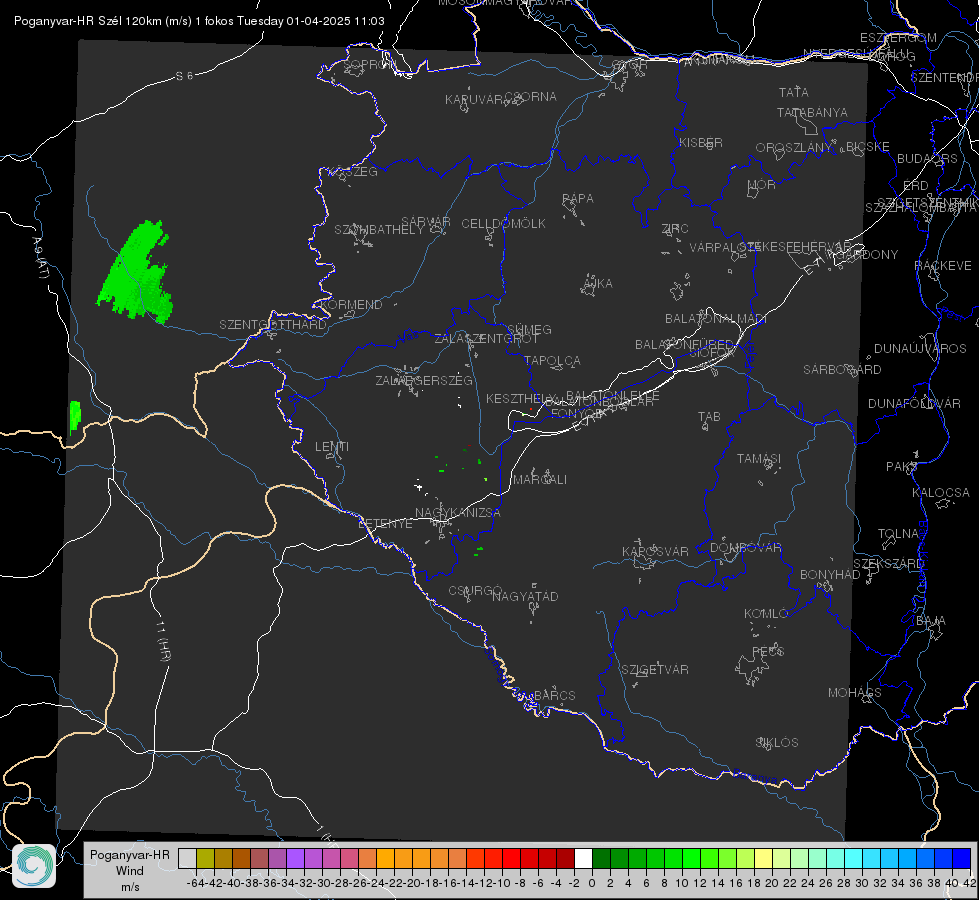Click the ZIRC city label
This screenshot has width=979, height=900.
tap(675, 229)
